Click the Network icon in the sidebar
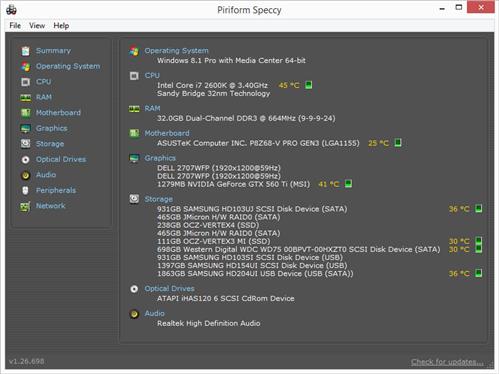Viewport: 499px width, 374px height. point(25,206)
